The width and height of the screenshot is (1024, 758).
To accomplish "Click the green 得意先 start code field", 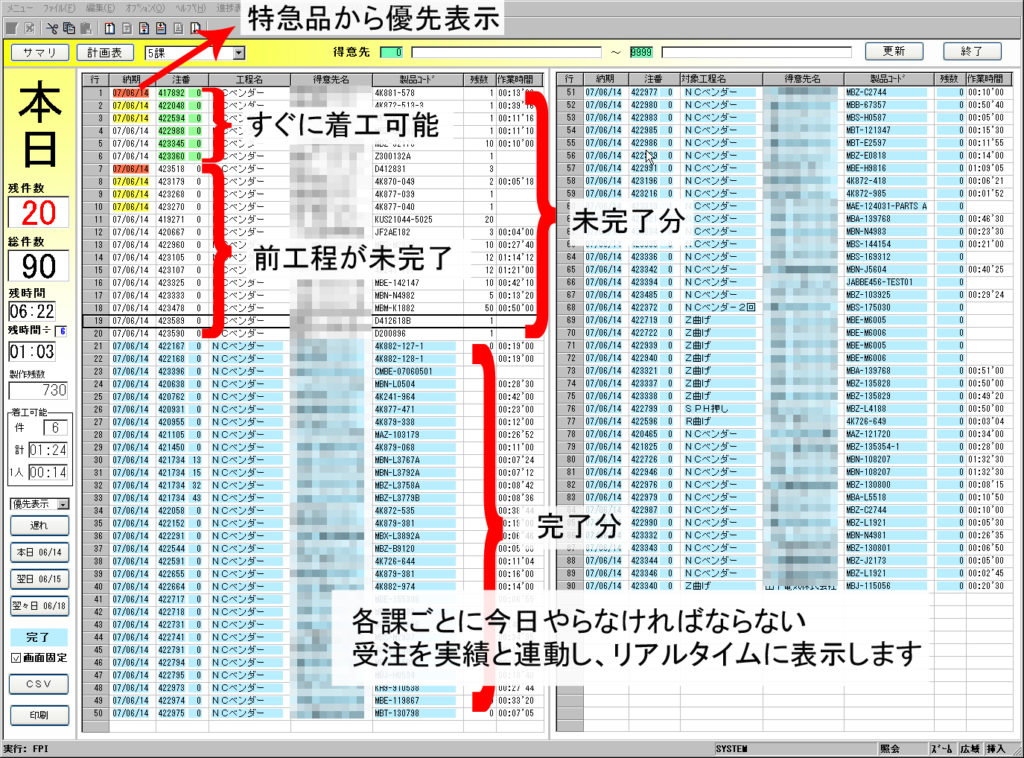I will tap(392, 52).
